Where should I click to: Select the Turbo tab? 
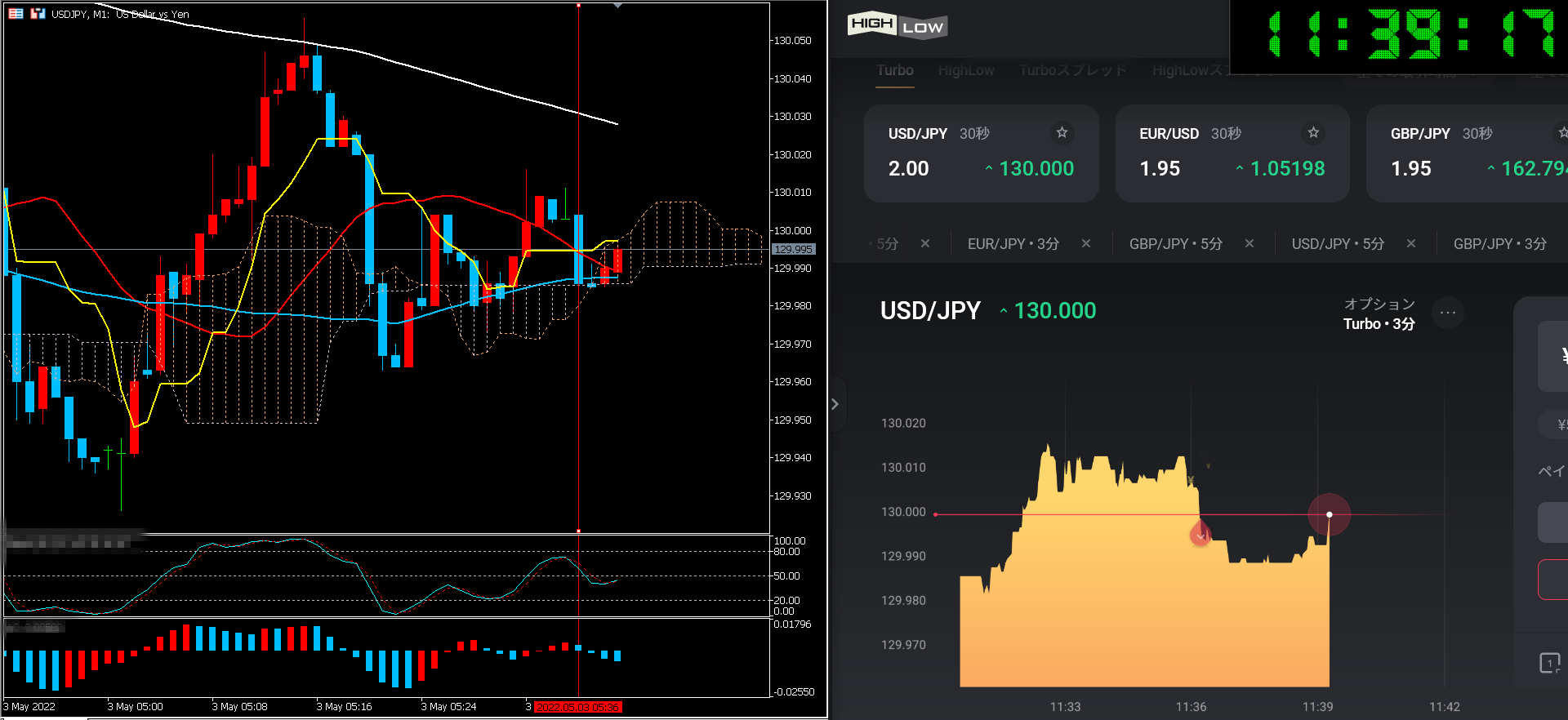click(895, 70)
